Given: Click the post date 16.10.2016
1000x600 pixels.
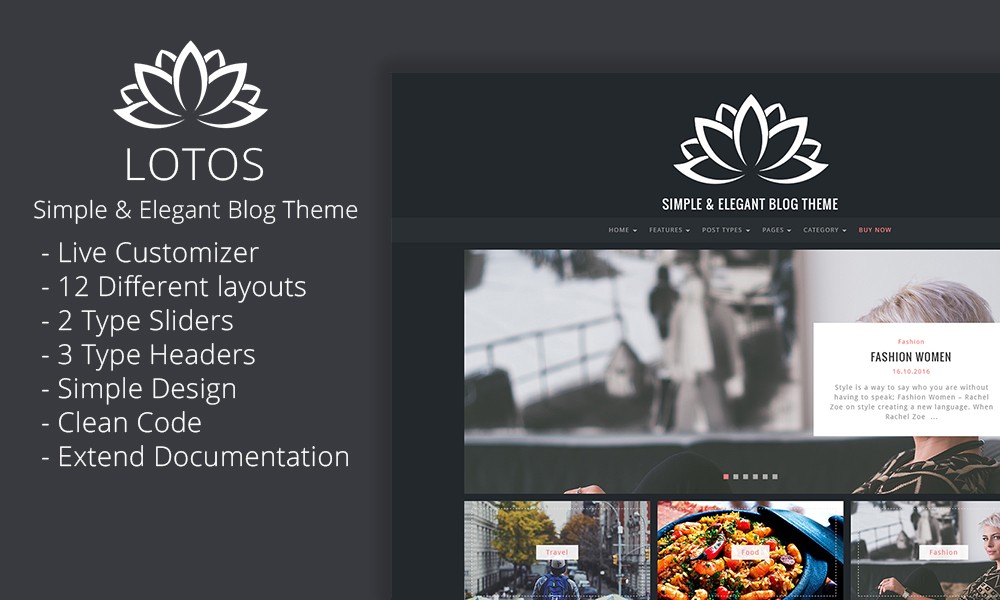Looking at the screenshot, I should tap(910, 372).
